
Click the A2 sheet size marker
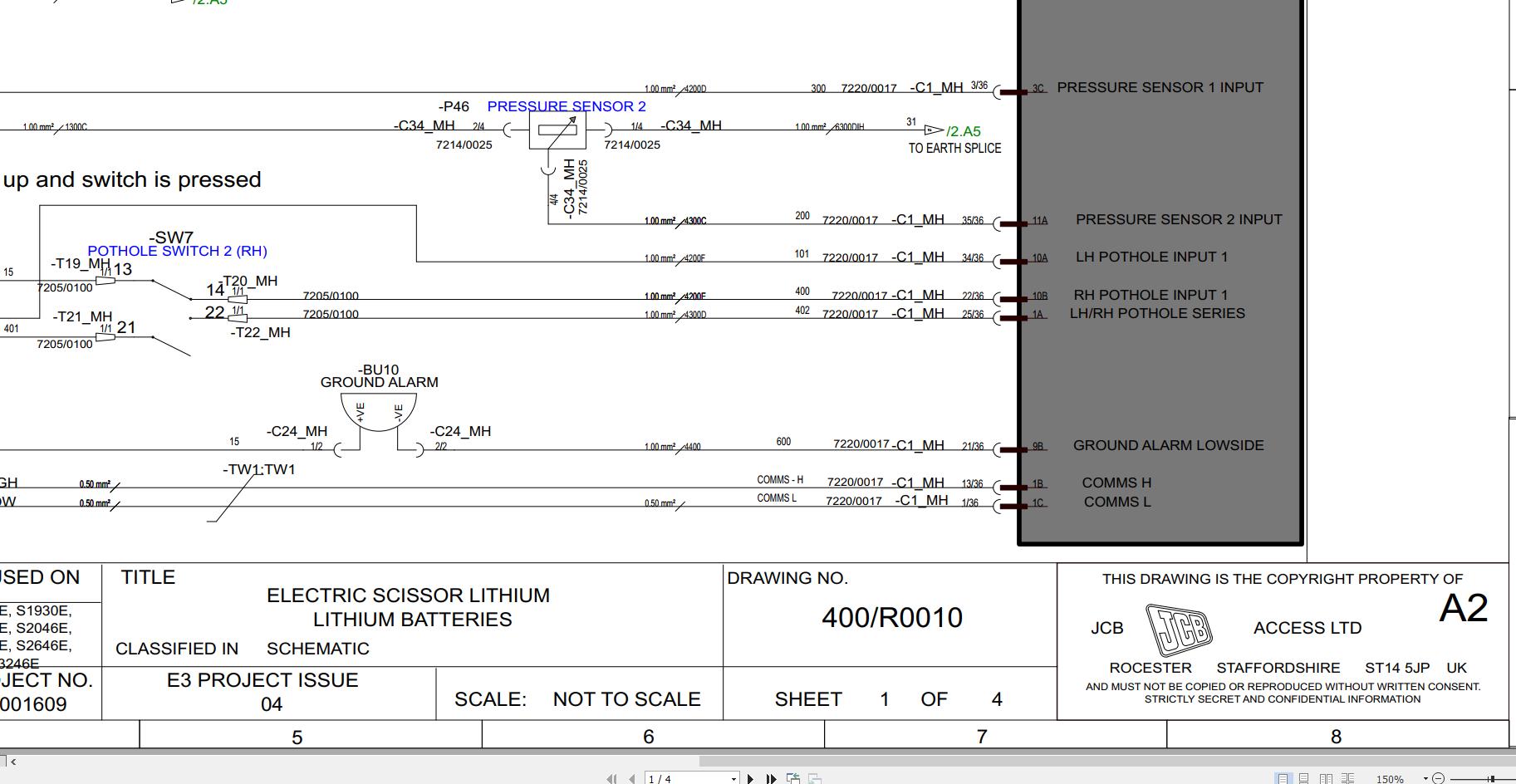pos(1463,609)
